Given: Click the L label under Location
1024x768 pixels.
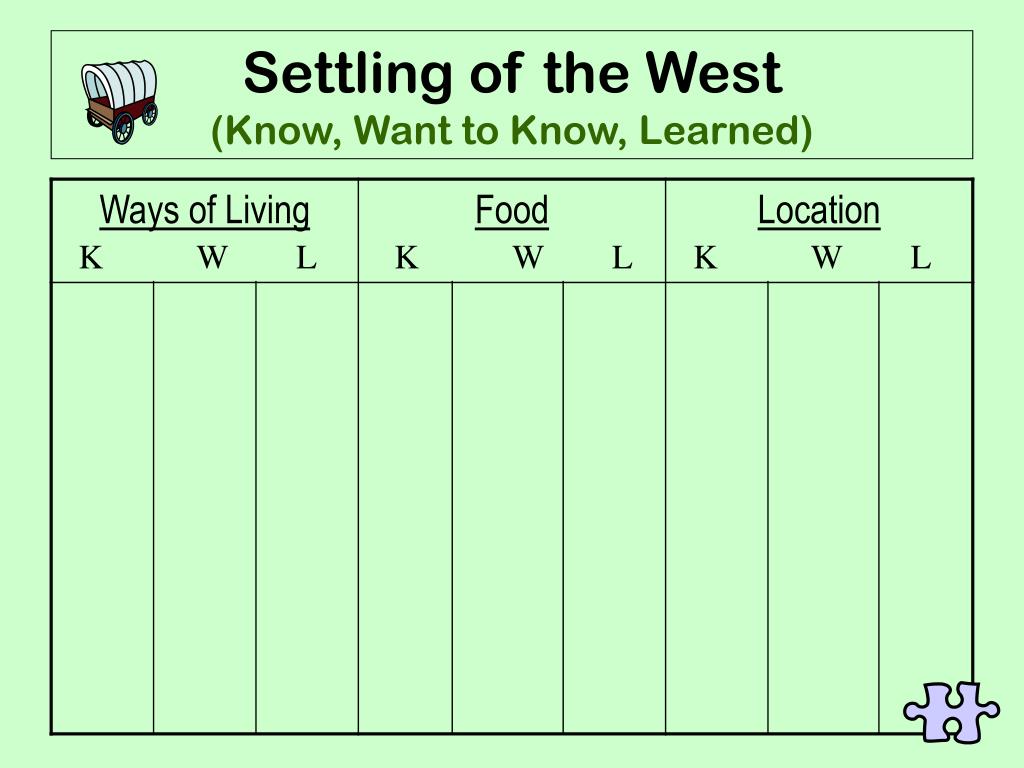Looking at the screenshot, I should click(x=921, y=257).
